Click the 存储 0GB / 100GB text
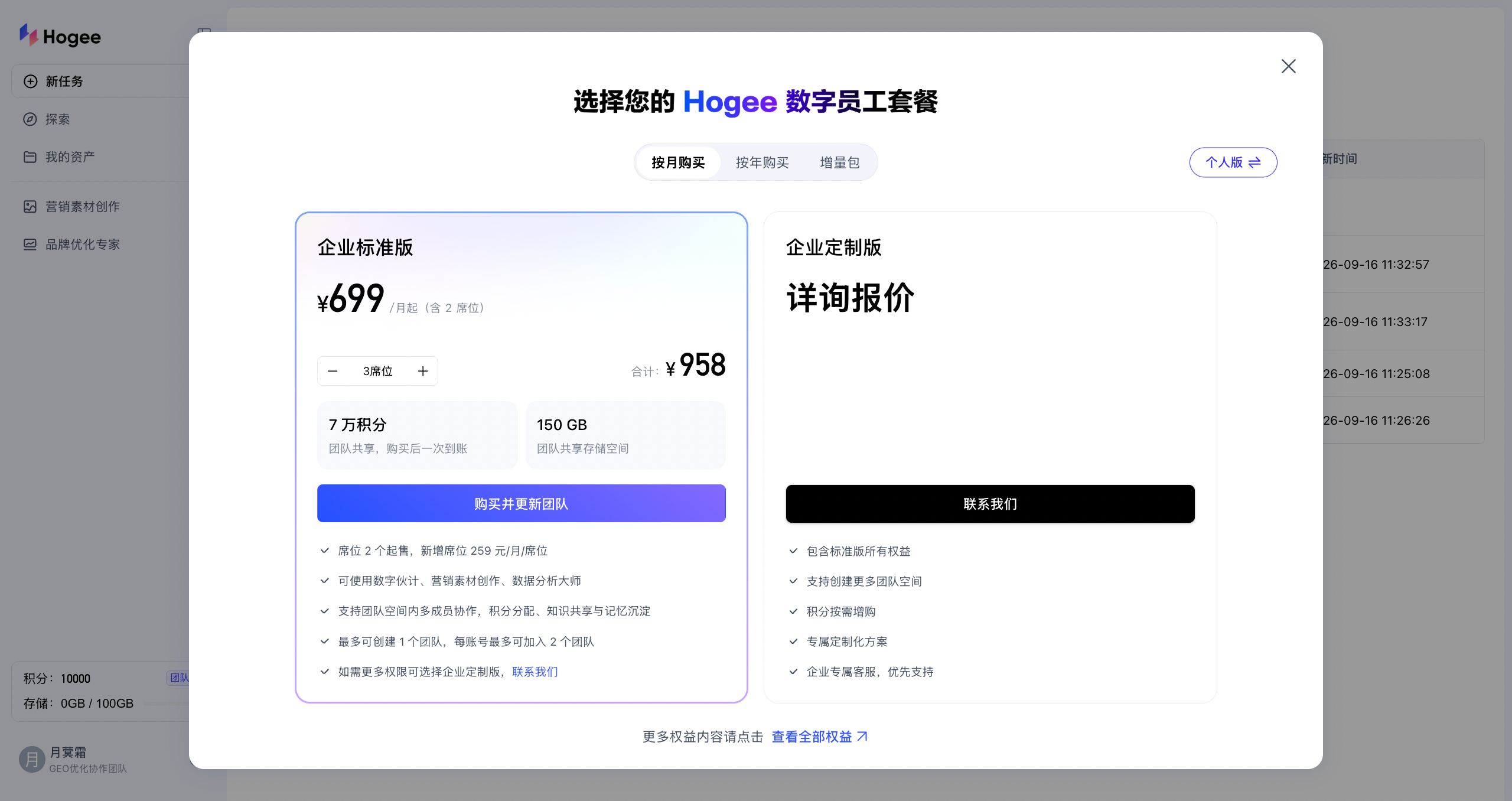 (79, 704)
